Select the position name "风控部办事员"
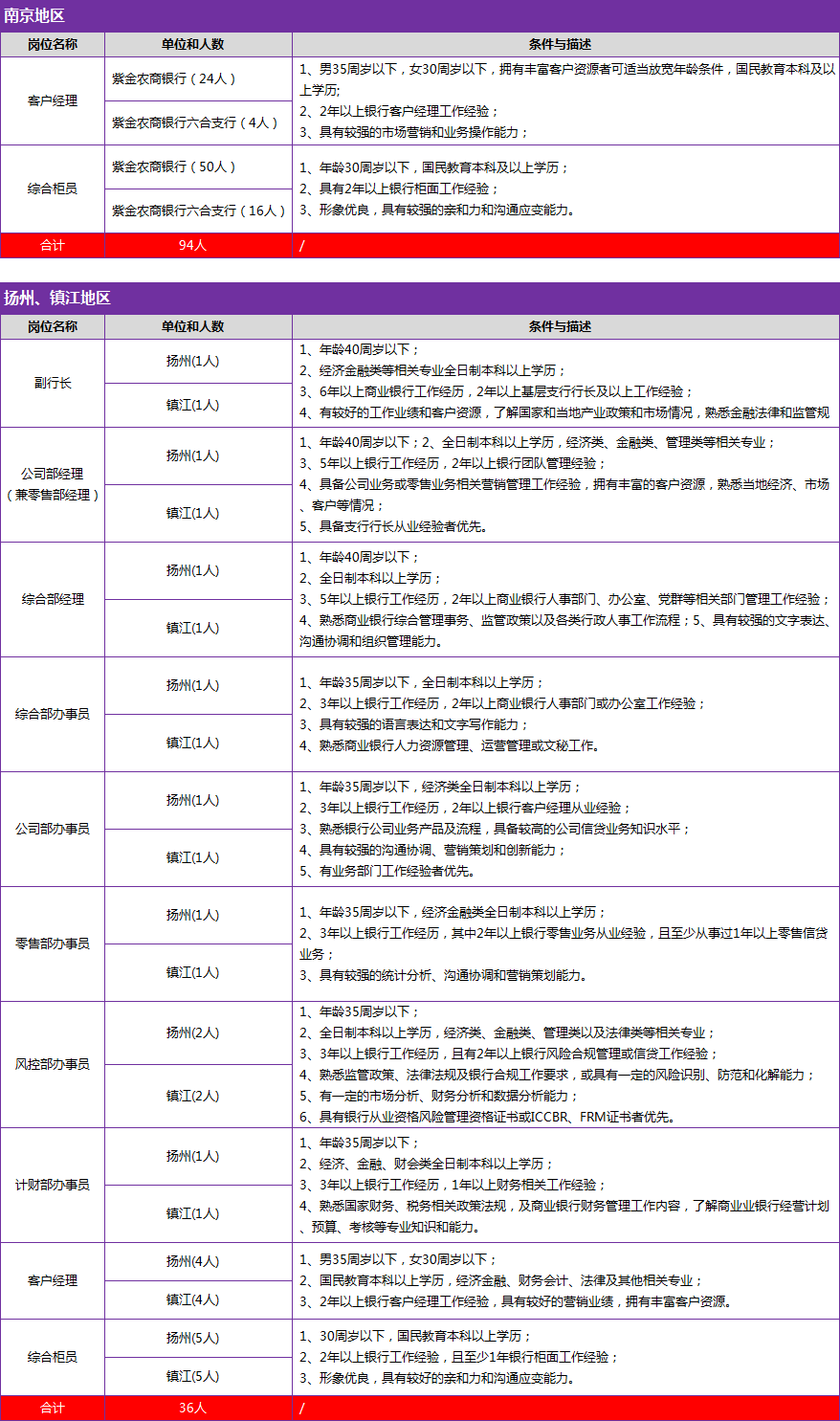 pyautogui.click(x=53, y=1064)
